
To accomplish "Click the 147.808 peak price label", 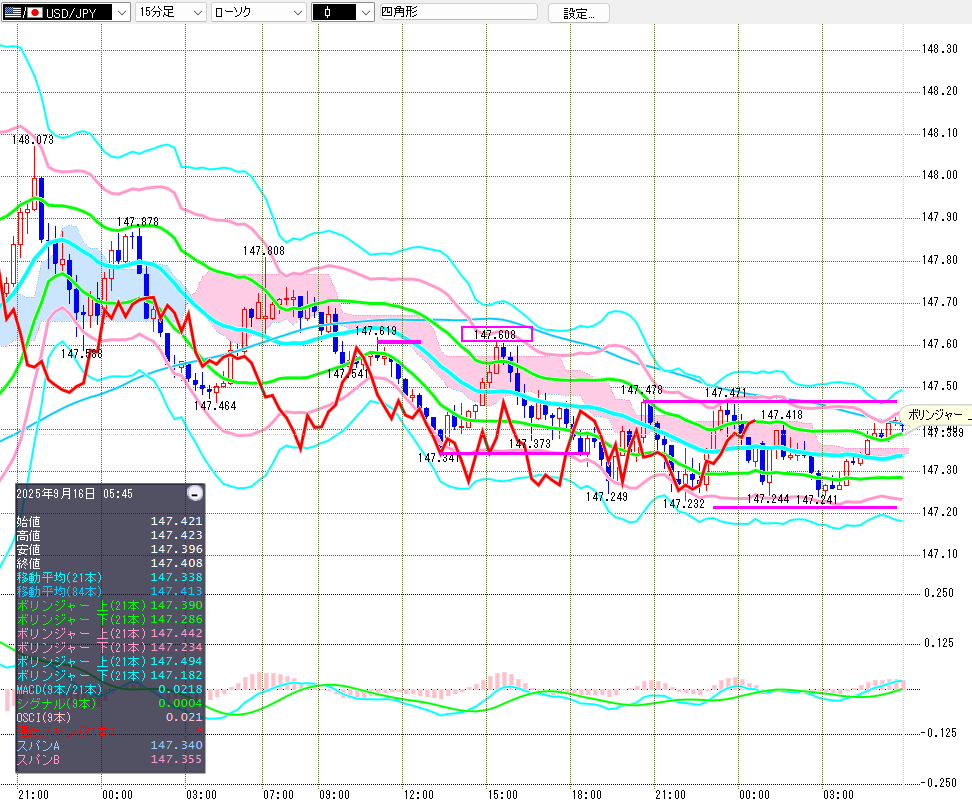I will 263,251.
